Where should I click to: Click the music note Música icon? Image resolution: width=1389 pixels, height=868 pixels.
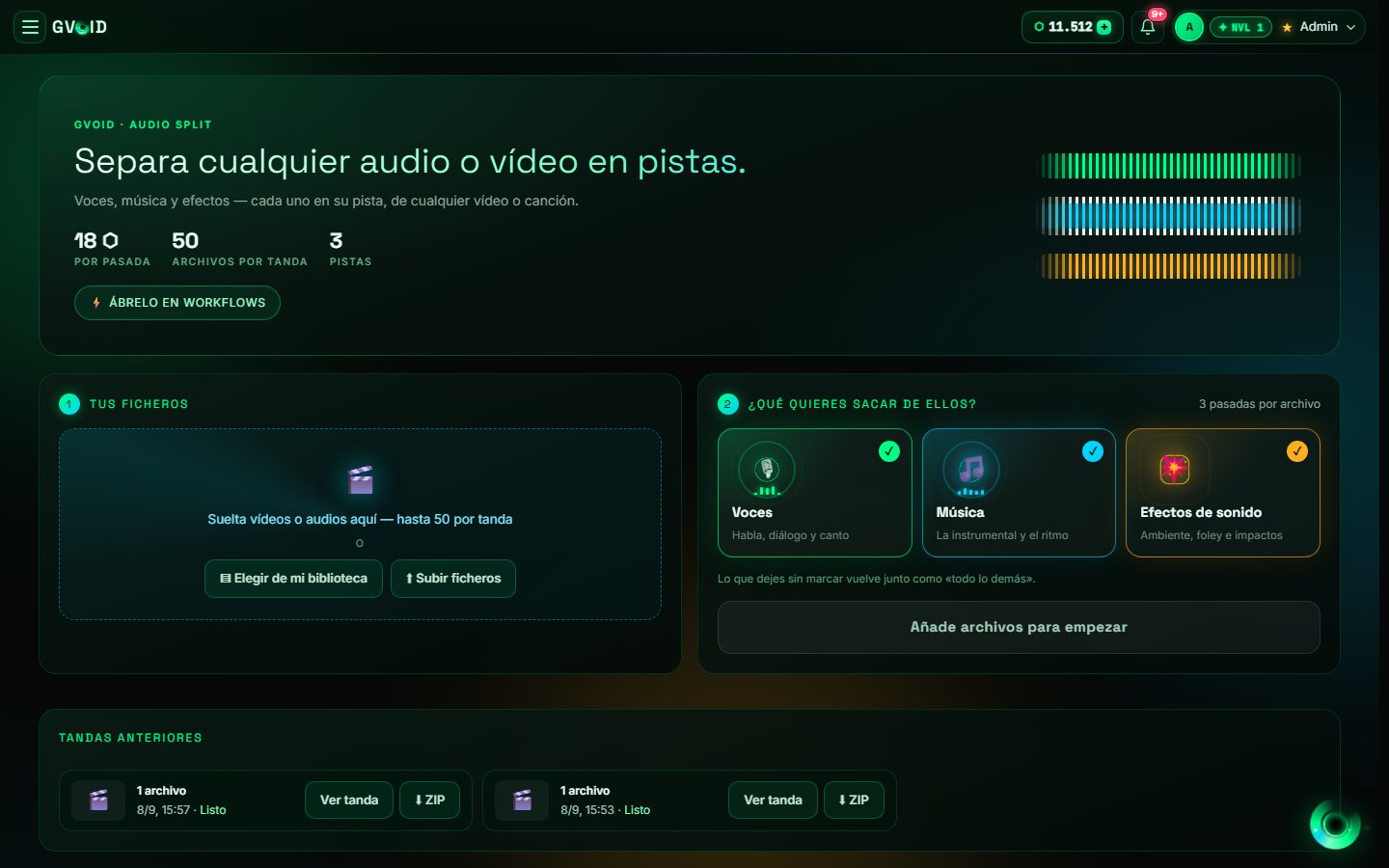click(x=971, y=470)
